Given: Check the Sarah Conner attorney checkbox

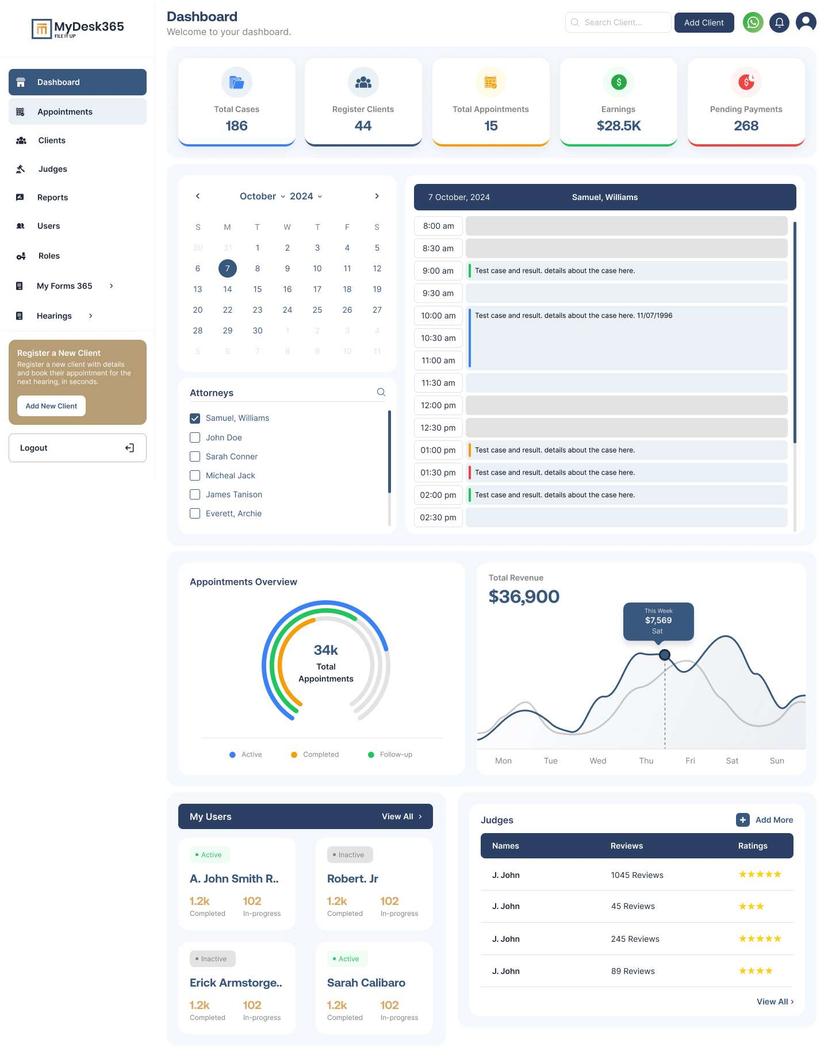Looking at the screenshot, I should coord(195,456).
